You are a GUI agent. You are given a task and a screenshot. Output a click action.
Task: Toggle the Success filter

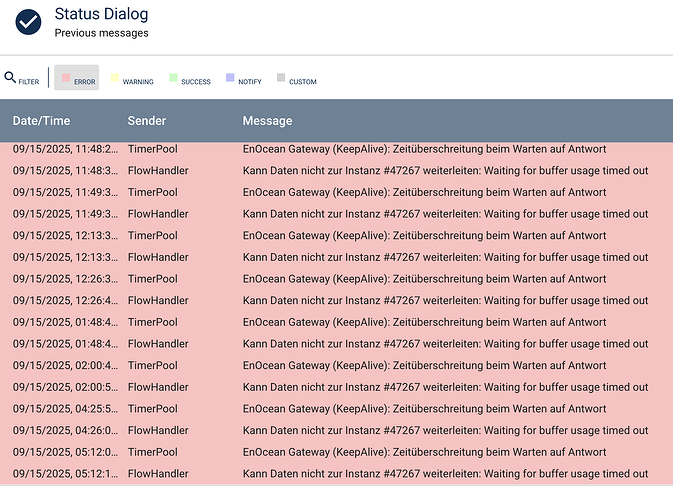point(190,78)
